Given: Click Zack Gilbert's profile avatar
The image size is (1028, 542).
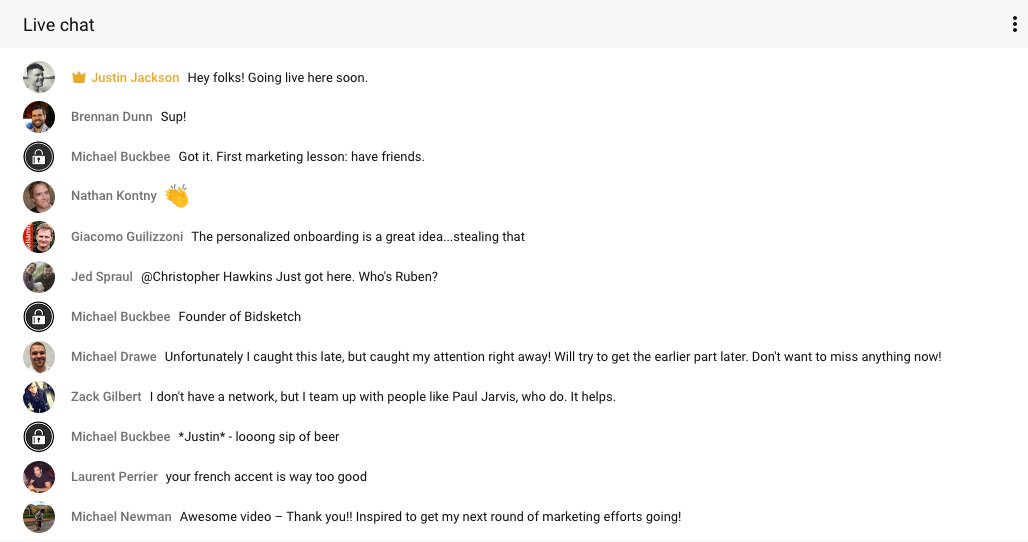Looking at the screenshot, I should (39, 397).
